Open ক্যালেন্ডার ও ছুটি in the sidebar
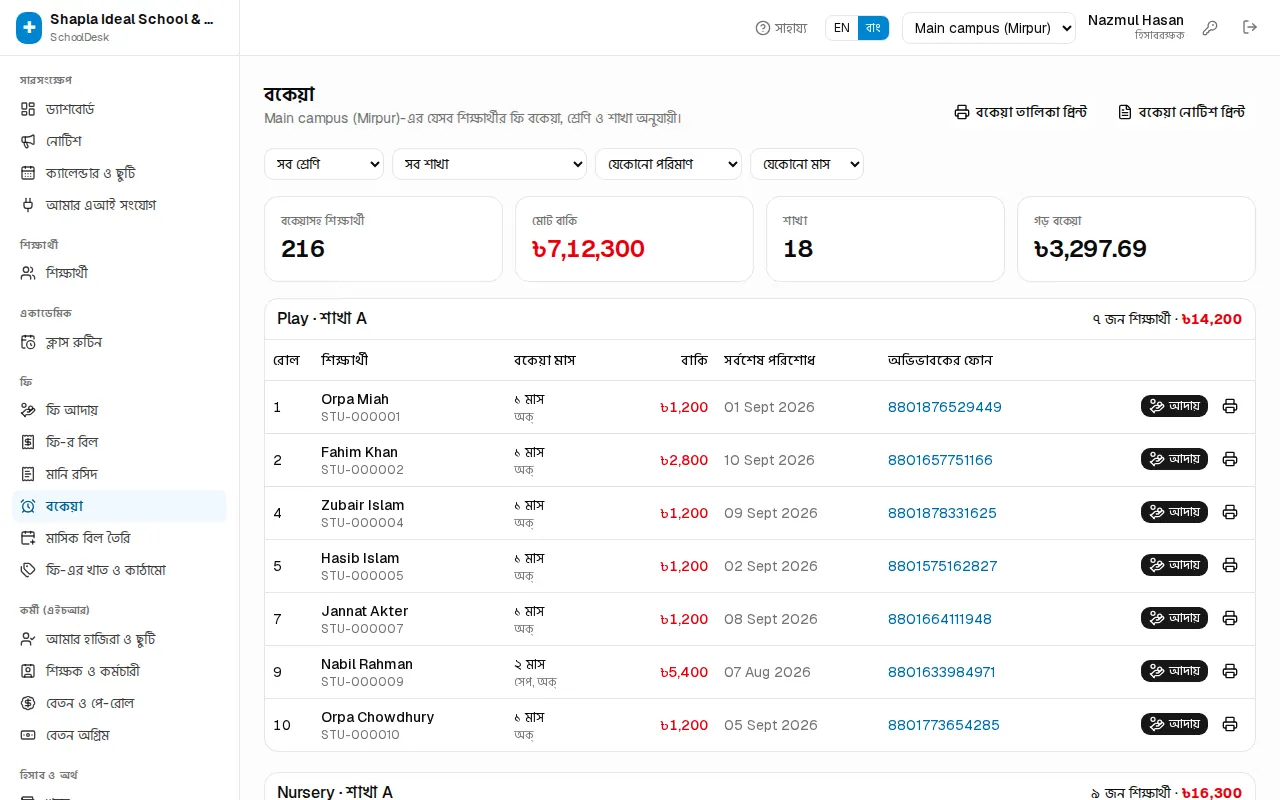The width and height of the screenshot is (1280, 800). coord(119,173)
